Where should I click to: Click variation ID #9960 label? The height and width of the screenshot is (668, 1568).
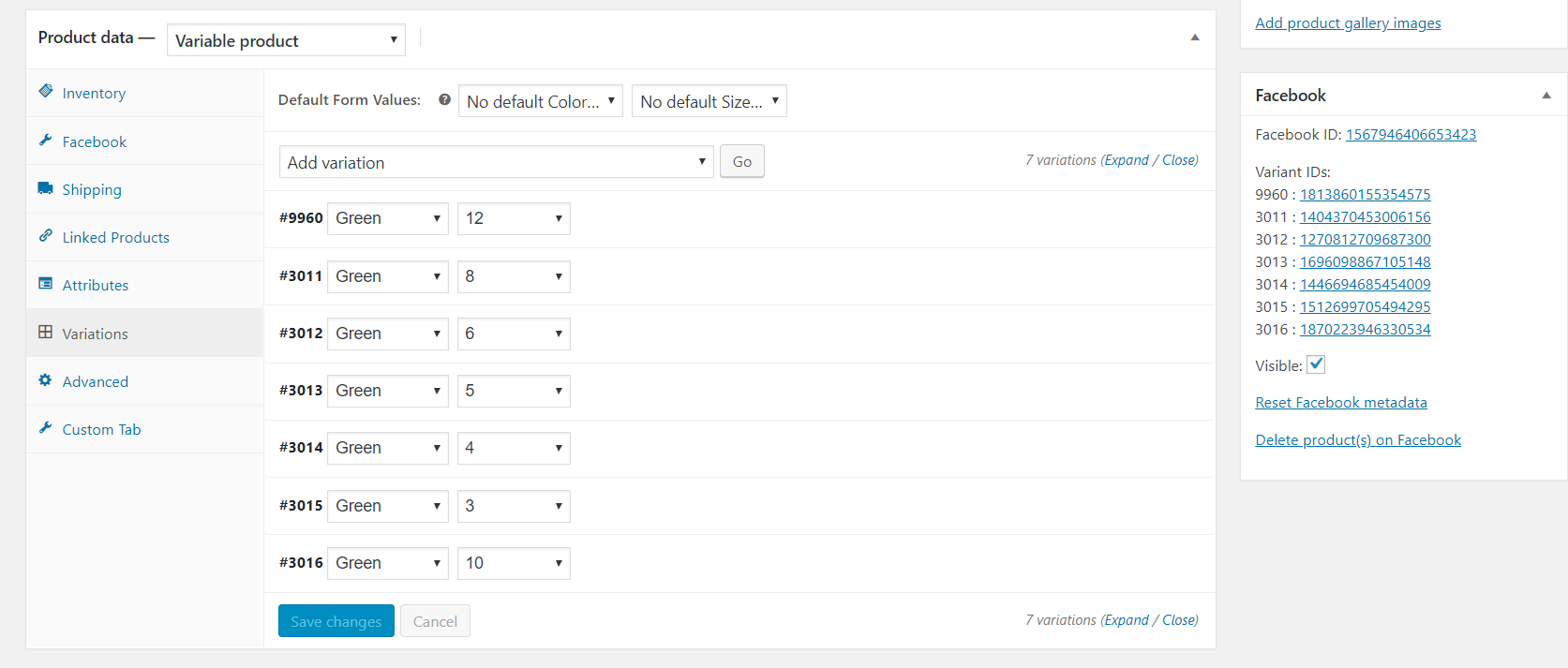(301, 217)
